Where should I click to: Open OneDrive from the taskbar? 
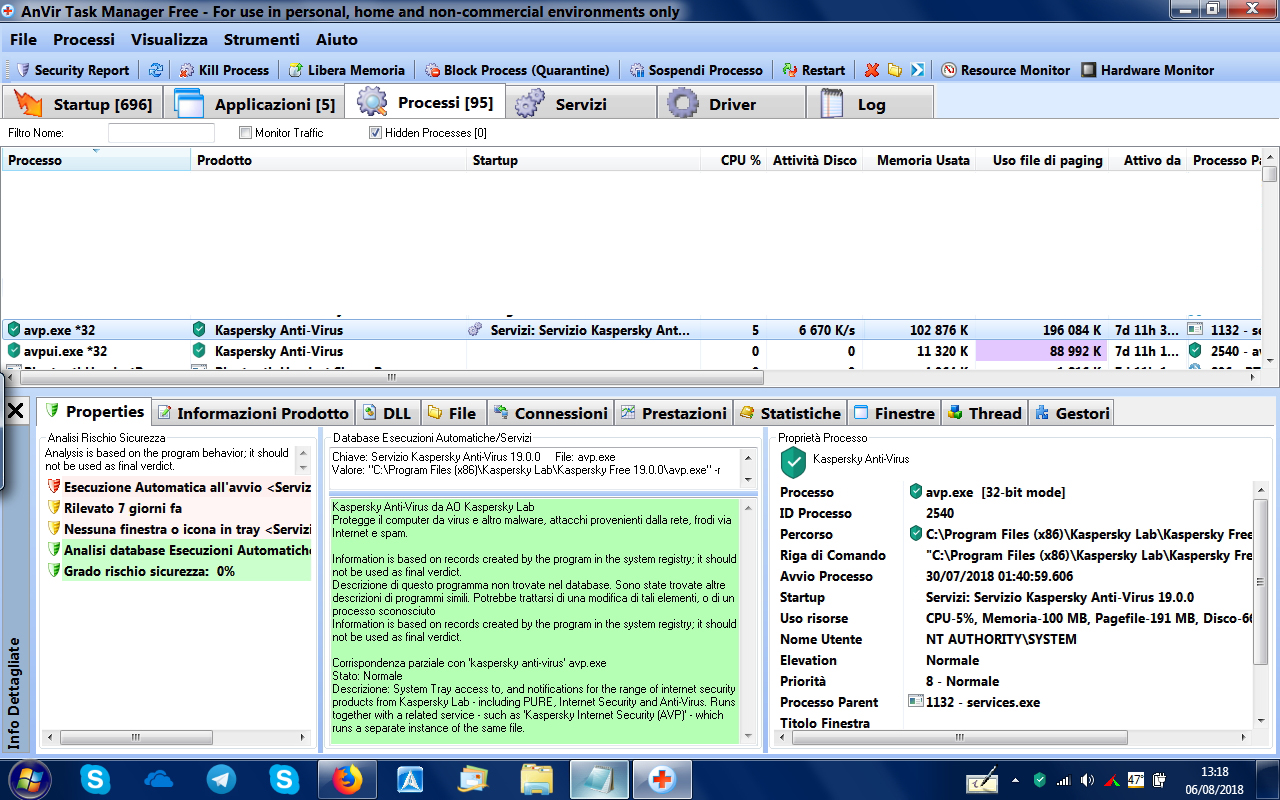158,779
